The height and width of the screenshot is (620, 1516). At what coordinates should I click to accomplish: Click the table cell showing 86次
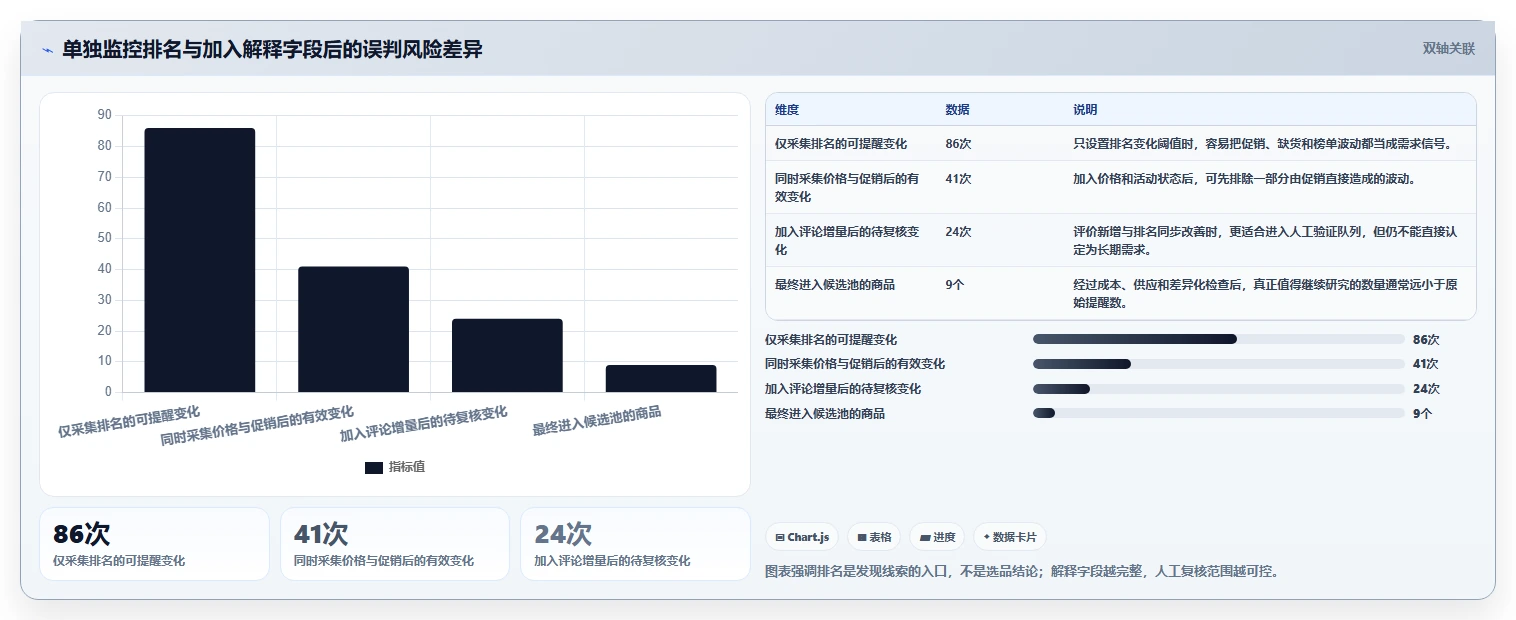[958, 144]
